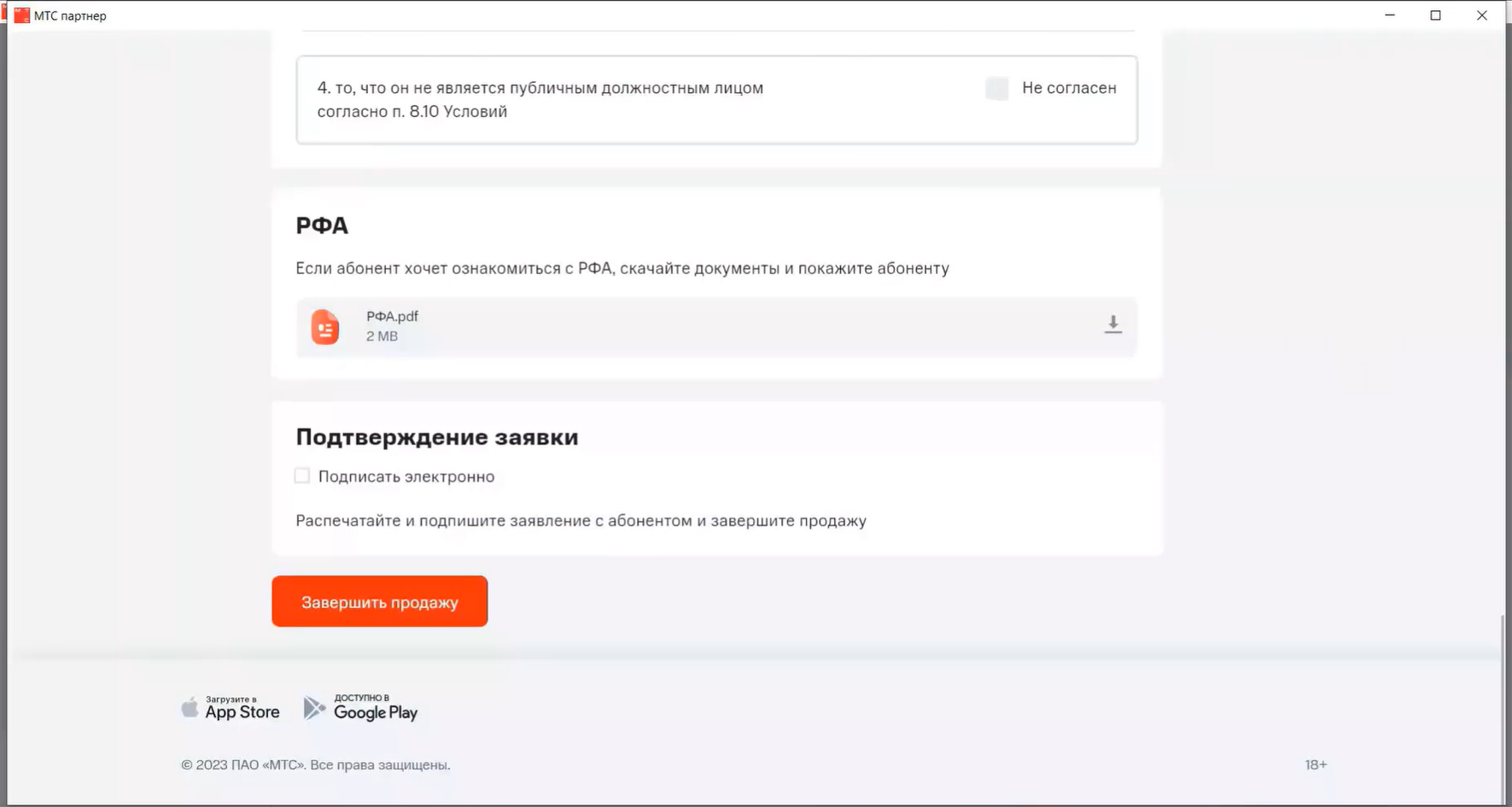The width and height of the screenshot is (1512, 807).
Task: Click the item 4 публичным должностным лицом text
Action: point(540,99)
